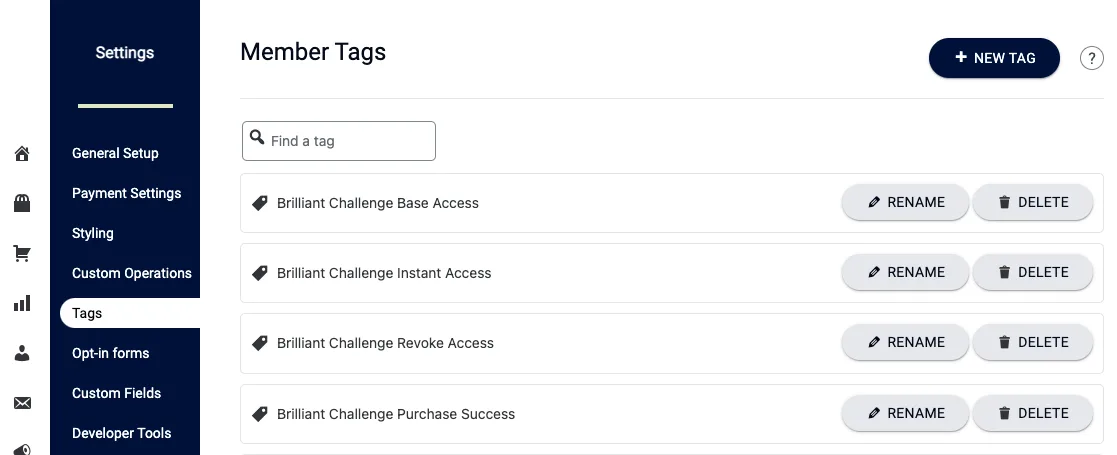
Task: Rename the Brilliant Challenge Base Access tag
Action: point(905,202)
